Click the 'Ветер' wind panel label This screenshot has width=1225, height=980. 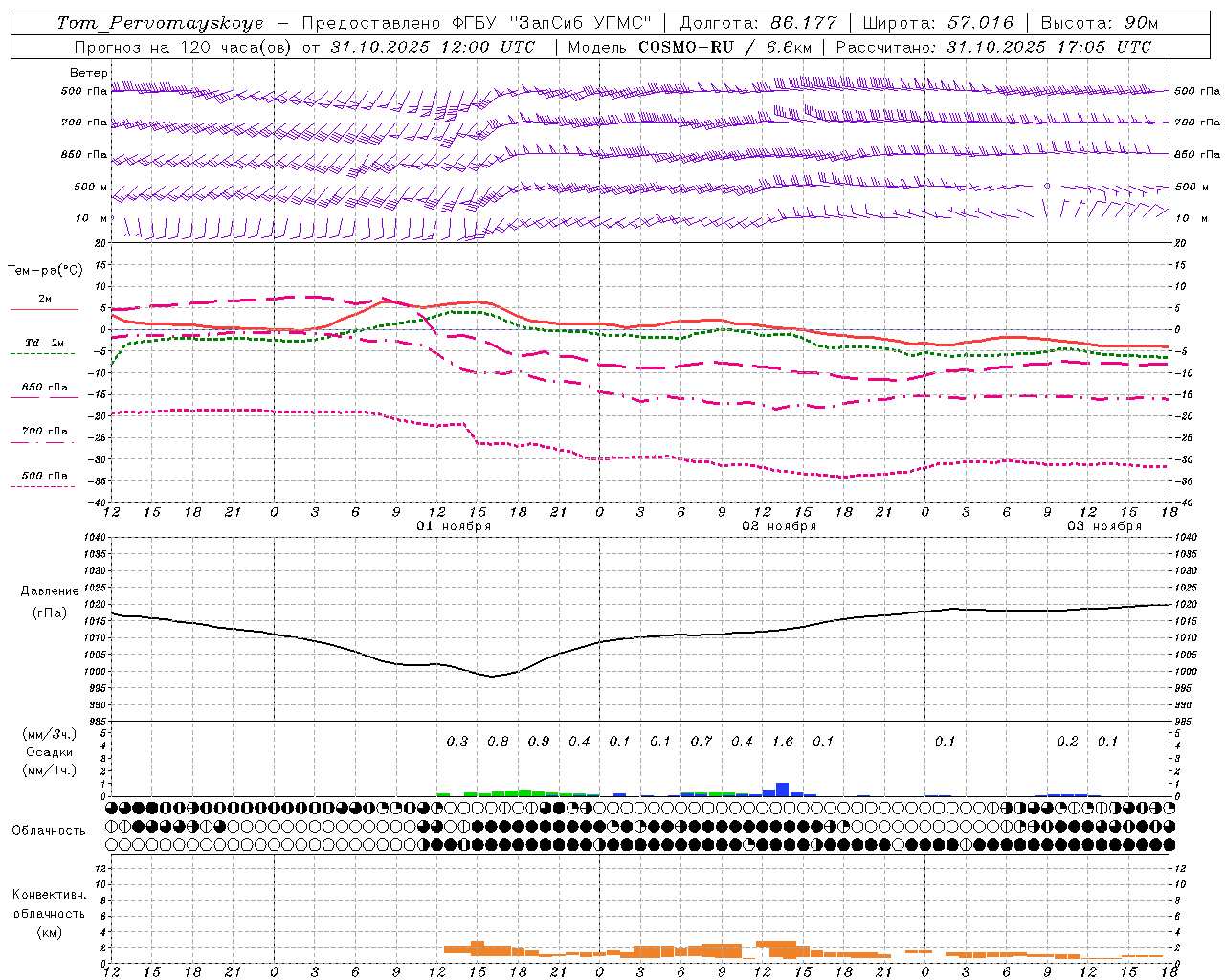(x=89, y=73)
